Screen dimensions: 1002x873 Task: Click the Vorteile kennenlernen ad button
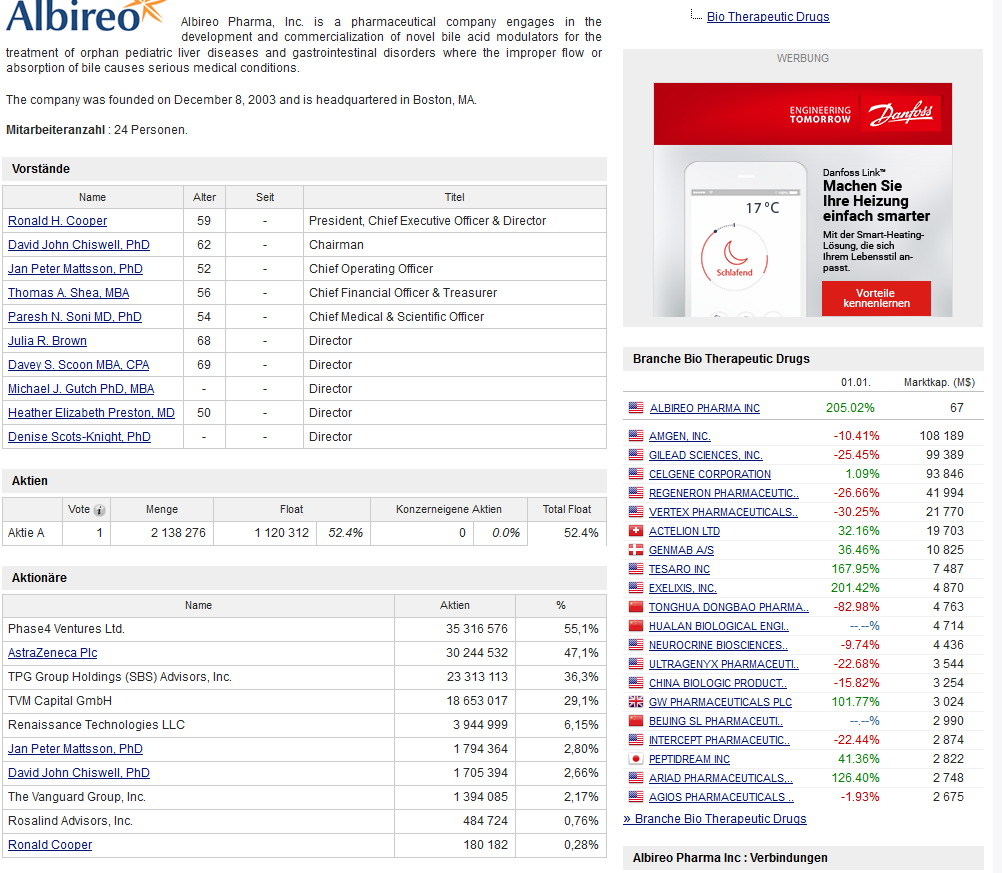[876, 298]
